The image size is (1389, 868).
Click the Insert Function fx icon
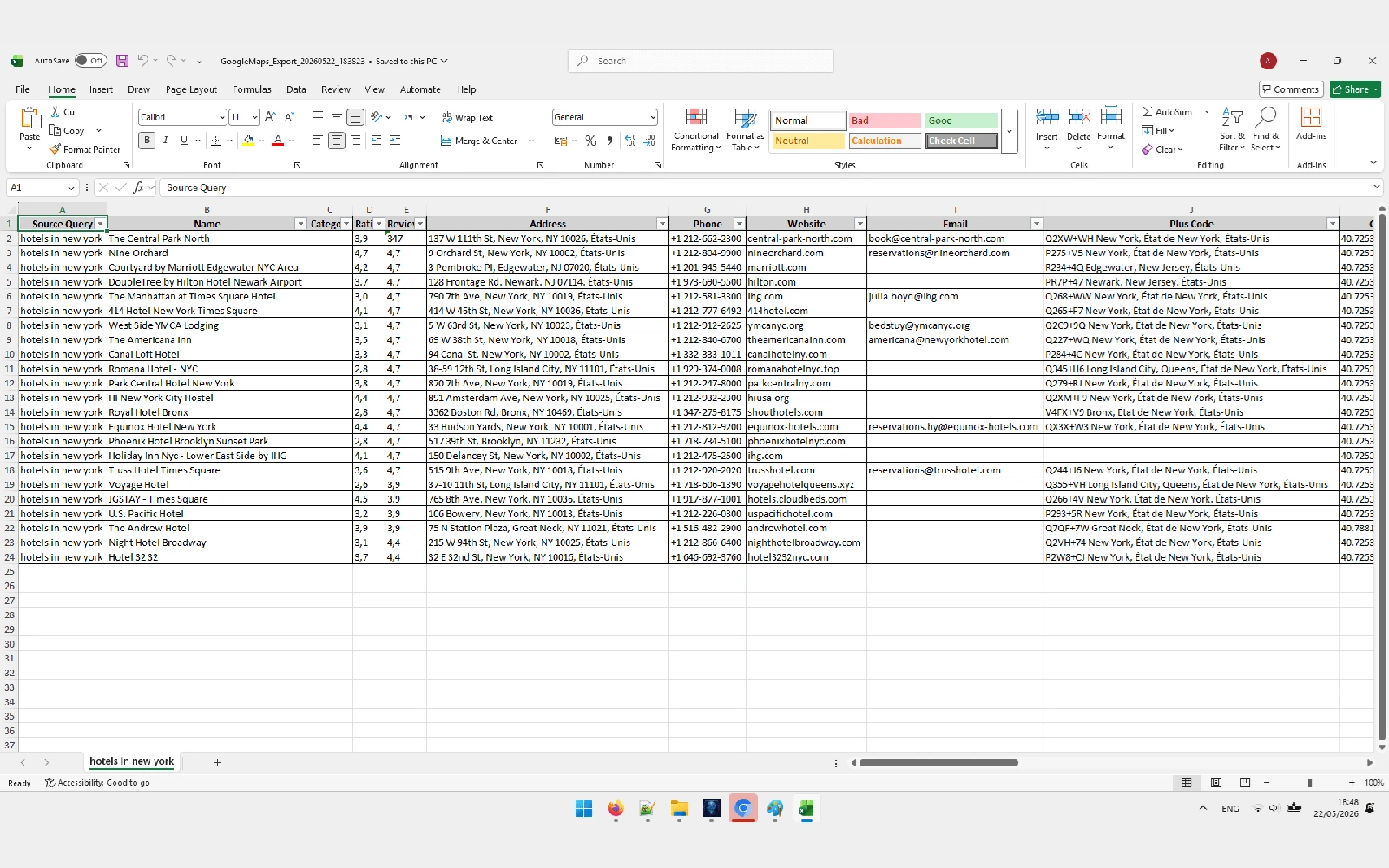coord(138,187)
